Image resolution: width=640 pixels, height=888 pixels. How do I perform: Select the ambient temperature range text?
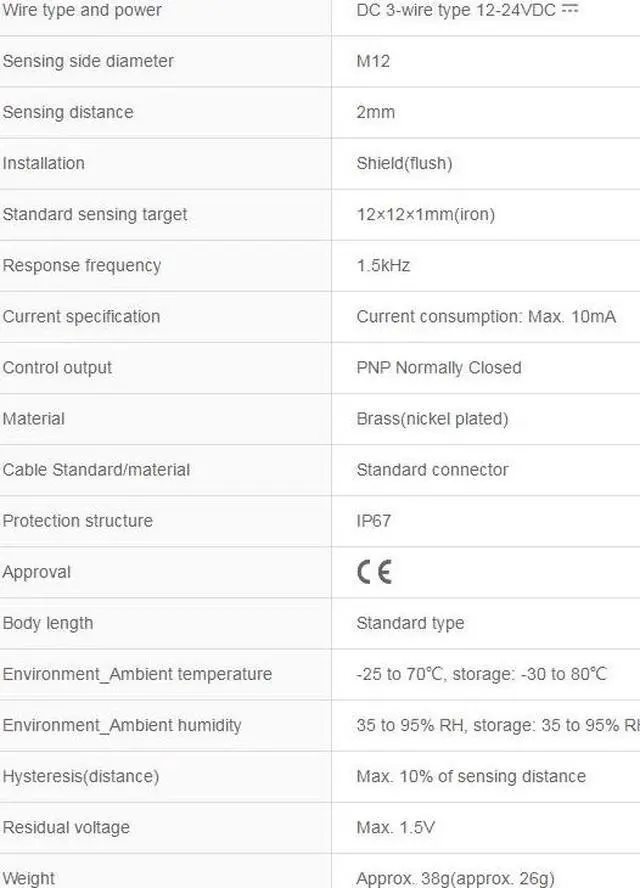pos(481,674)
